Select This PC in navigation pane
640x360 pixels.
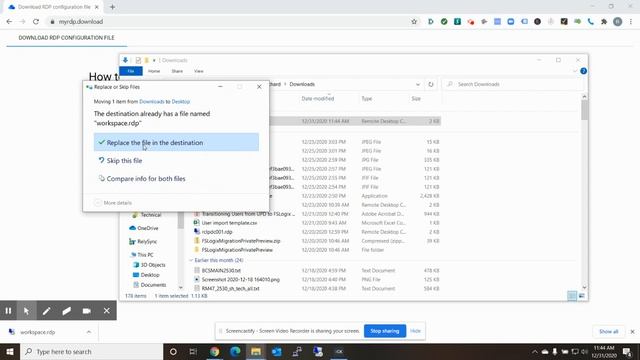pos(142,255)
